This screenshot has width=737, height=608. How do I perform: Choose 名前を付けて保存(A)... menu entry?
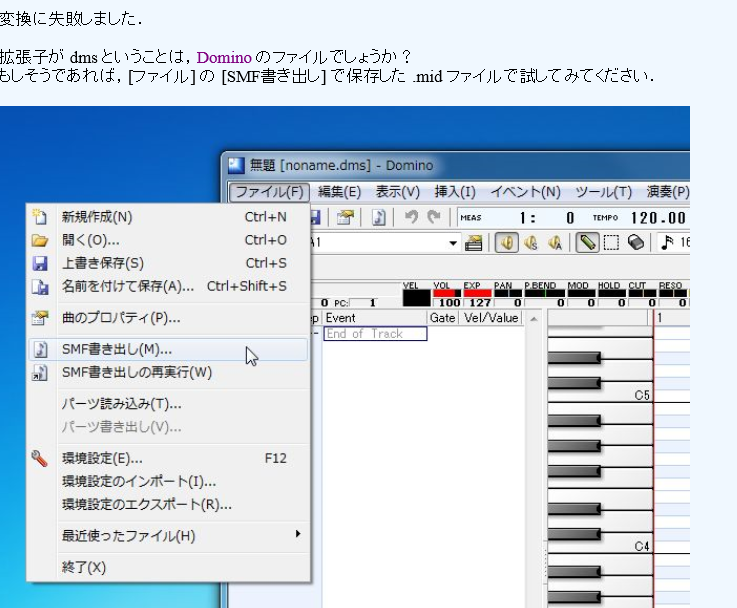pos(168,286)
